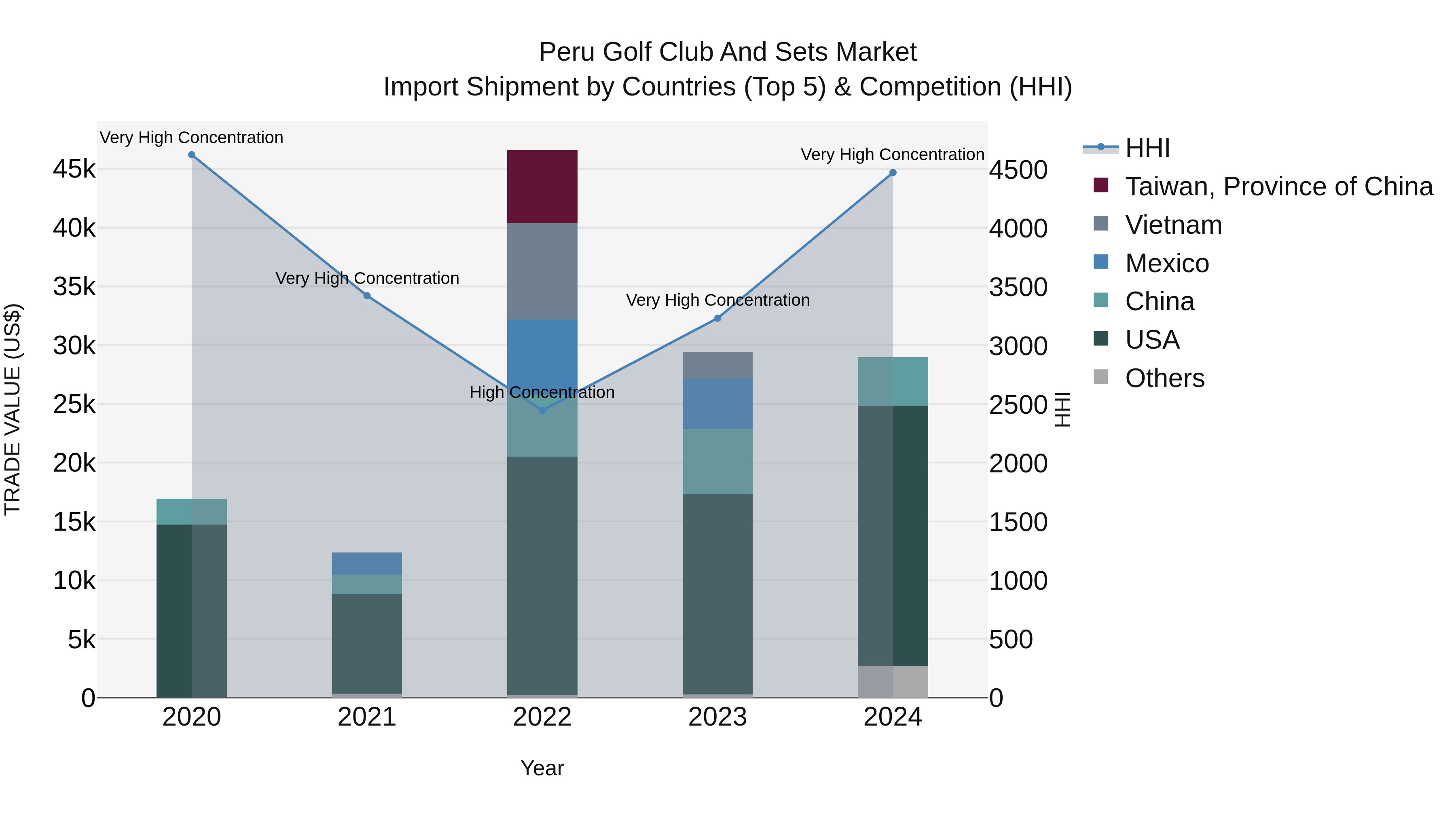Click the 4500 right axis tick label
The width and height of the screenshot is (1456, 819).
(x=1018, y=170)
